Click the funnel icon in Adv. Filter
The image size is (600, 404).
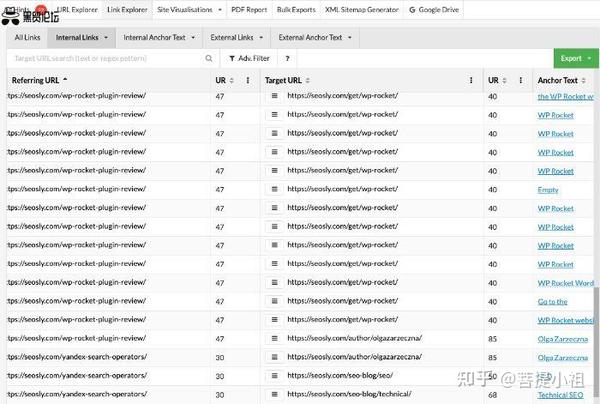click(232, 59)
